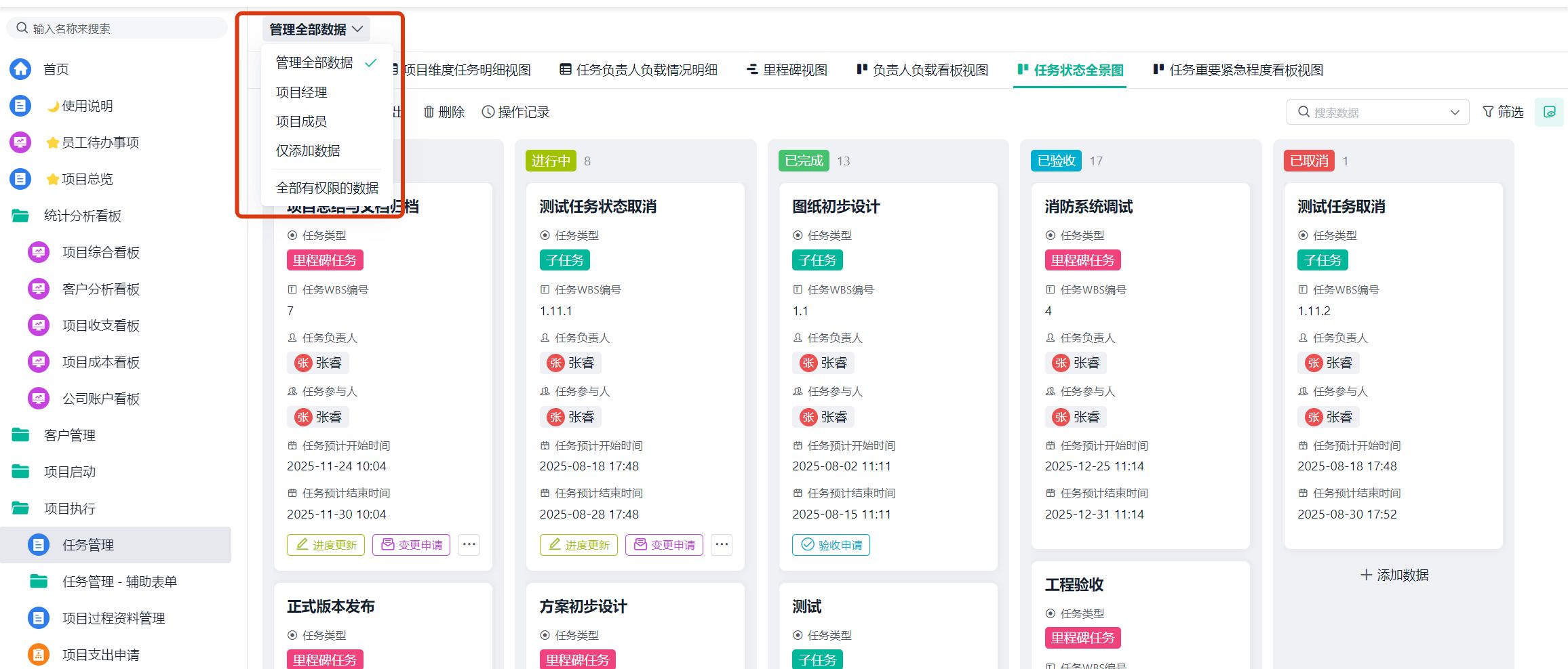Open the 正式版本发布 card title
The image size is (1568, 669).
tap(330, 607)
